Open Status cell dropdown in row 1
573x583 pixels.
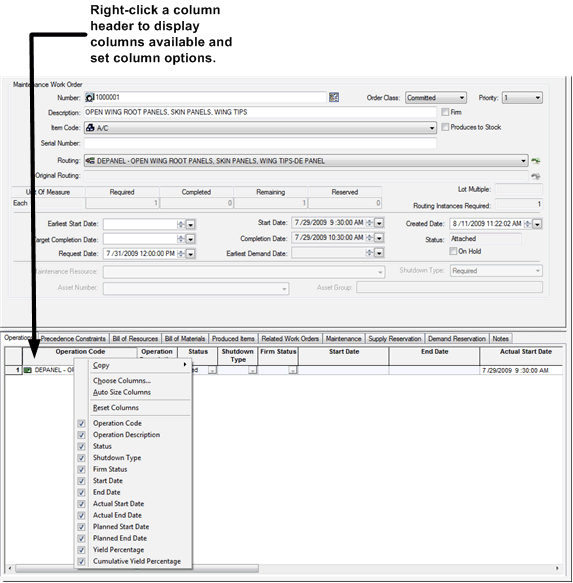coord(212,370)
